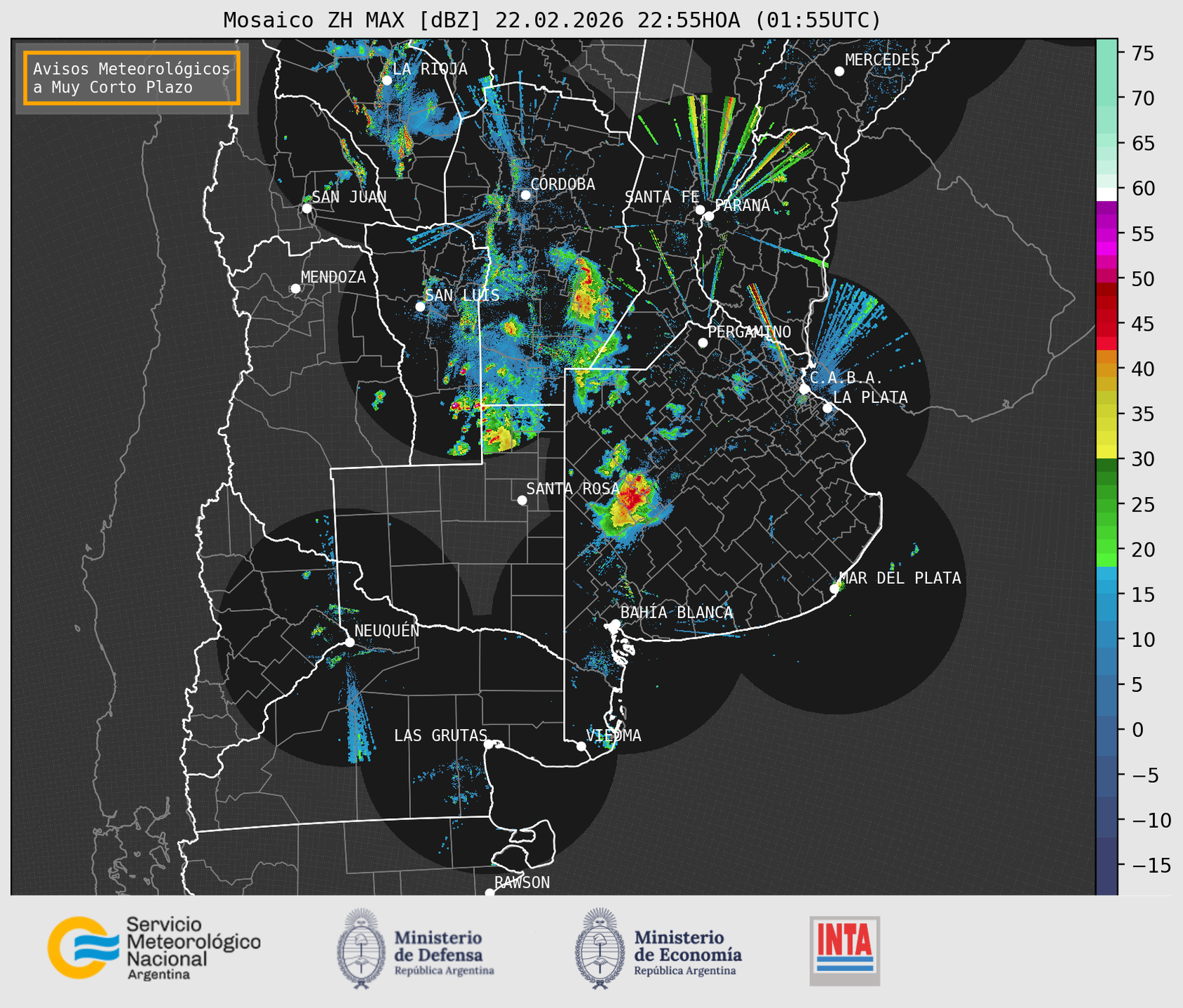Screen dimensions: 1183x1008
Task: Click the Ministerio de Defensa emblem
Action: click(360, 948)
